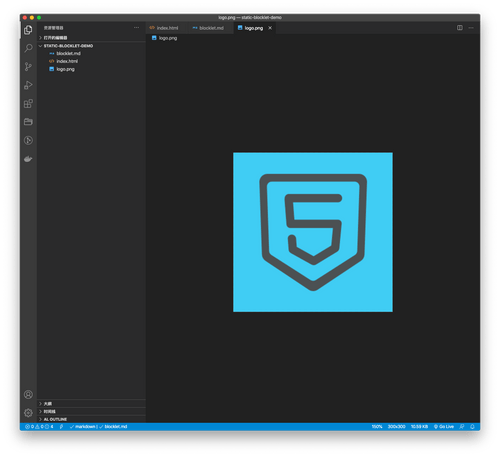
Task: Open the editor more actions ellipsis
Action: click(x=471, y=28)
